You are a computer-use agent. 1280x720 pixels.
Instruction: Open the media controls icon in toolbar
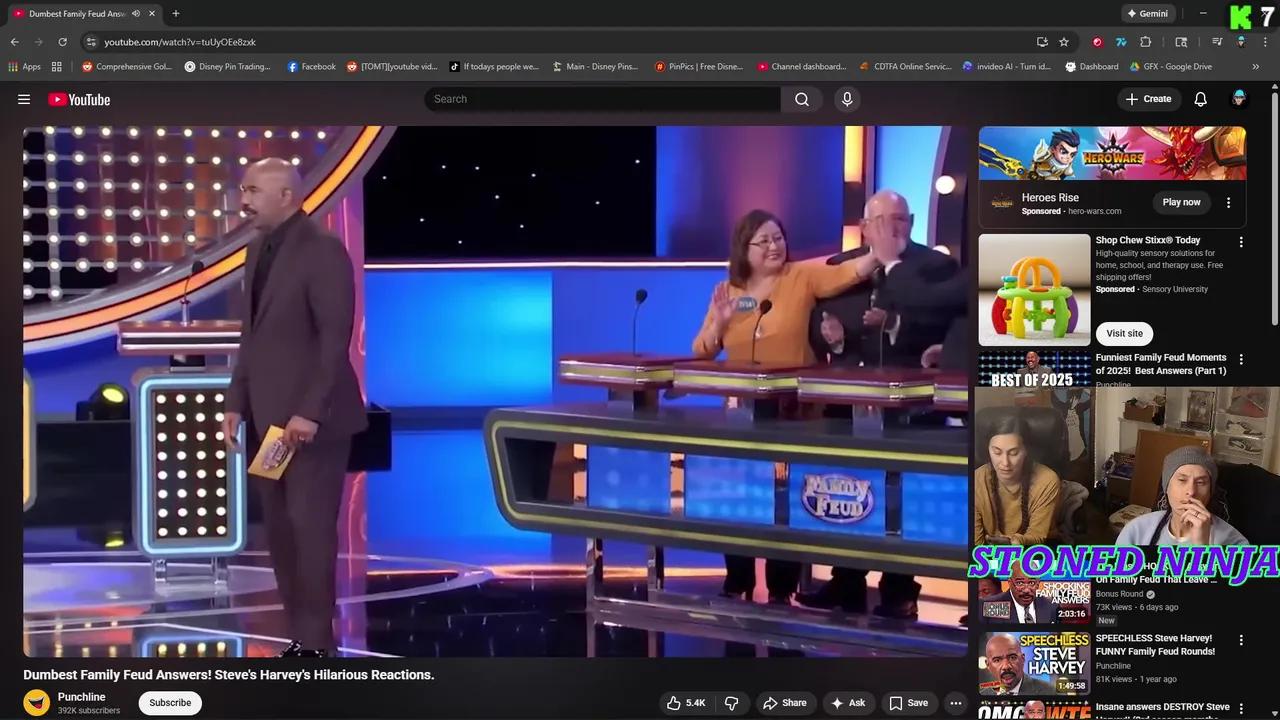point(1217,42)
